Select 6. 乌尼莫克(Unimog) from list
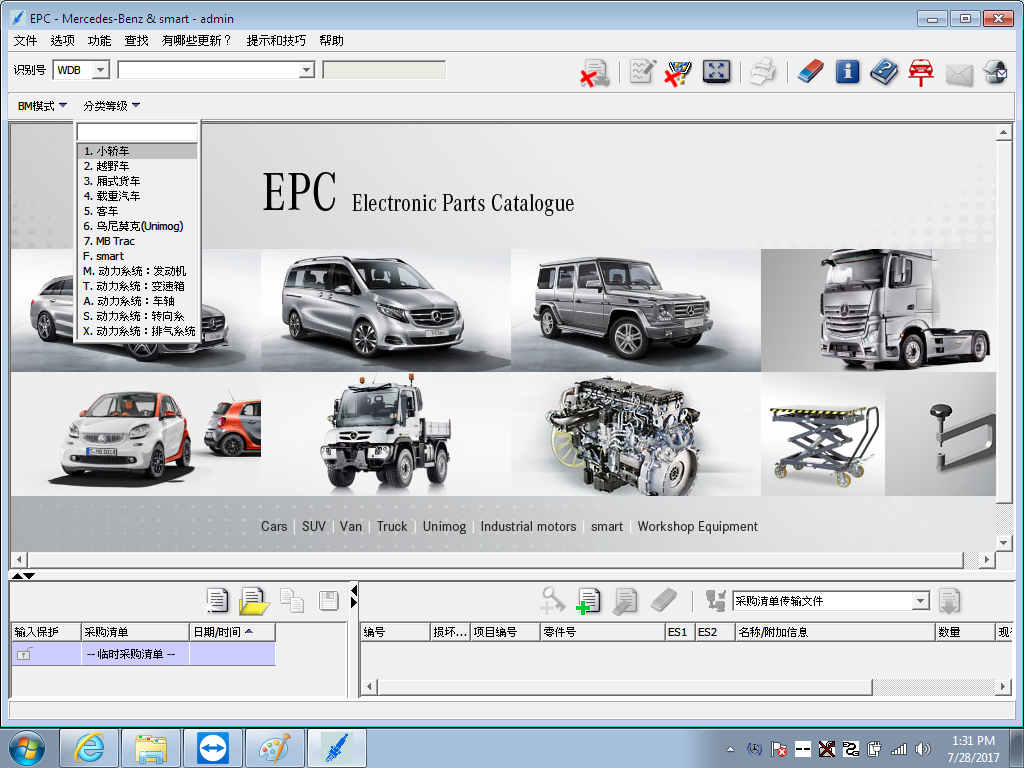Viewport: 1024px width, 768px height. coord(137,226)
